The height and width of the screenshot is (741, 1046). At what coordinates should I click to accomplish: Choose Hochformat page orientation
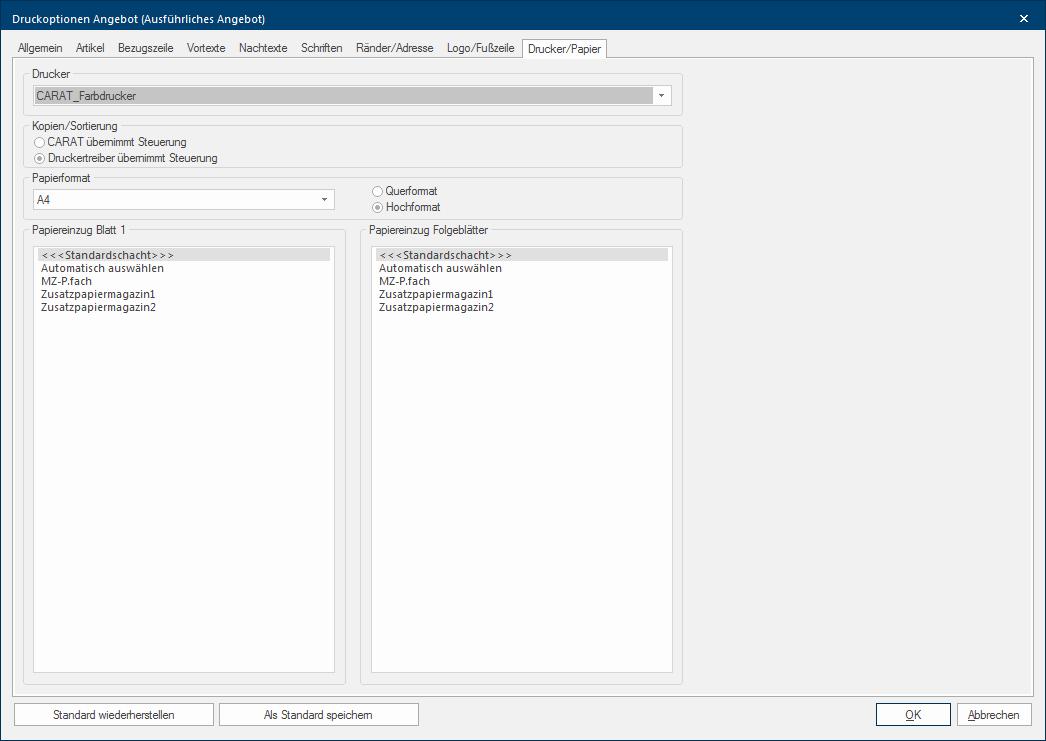(377, 207)
